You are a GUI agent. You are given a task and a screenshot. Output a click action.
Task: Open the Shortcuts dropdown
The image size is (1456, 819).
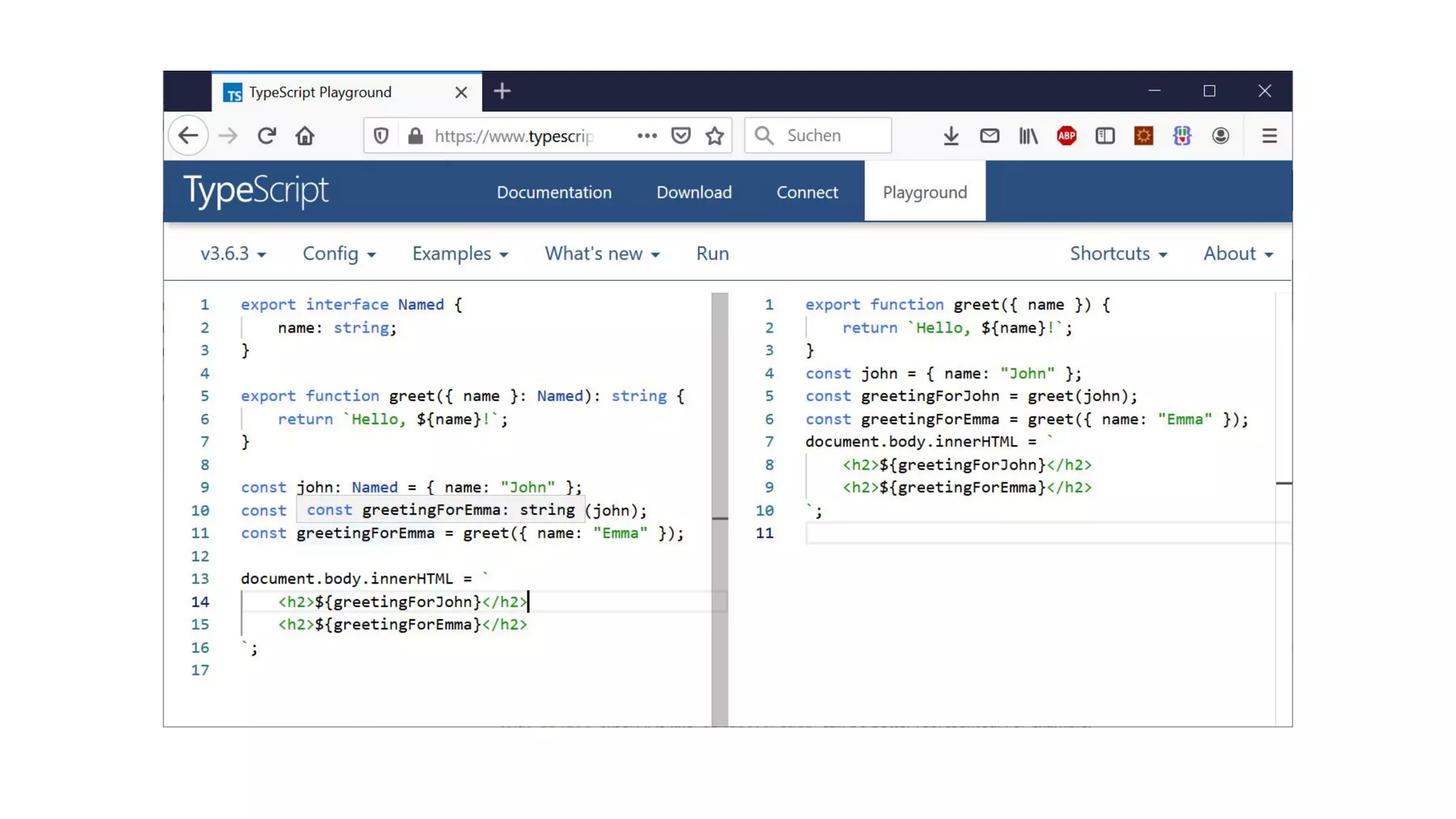[x=1118, y=254]
